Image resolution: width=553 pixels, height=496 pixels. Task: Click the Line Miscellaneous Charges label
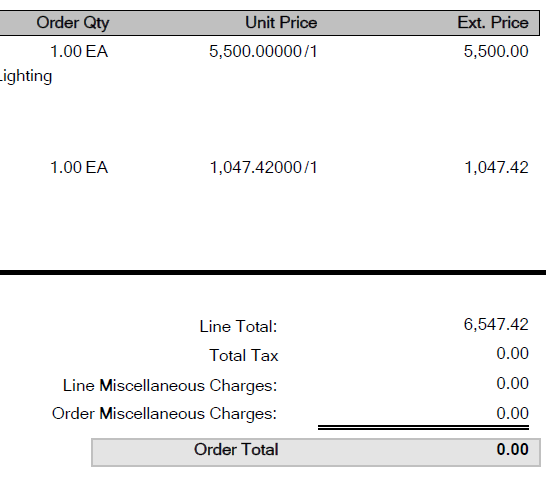pyautogui.click(x=170, y=386)
